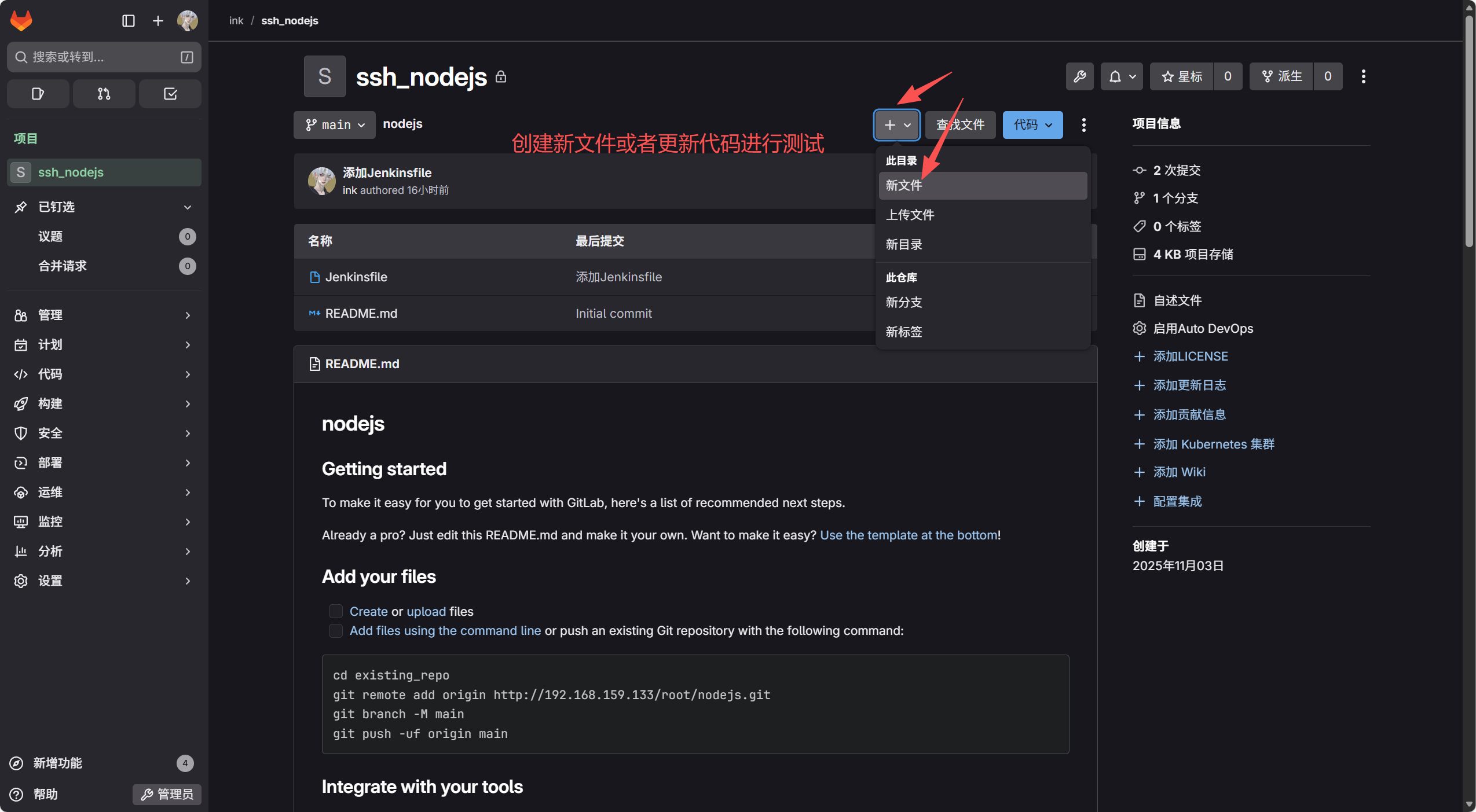Open the blue 代码 dropdown button
This screenshot has height=812, width=1476.
pos(1032,125)
